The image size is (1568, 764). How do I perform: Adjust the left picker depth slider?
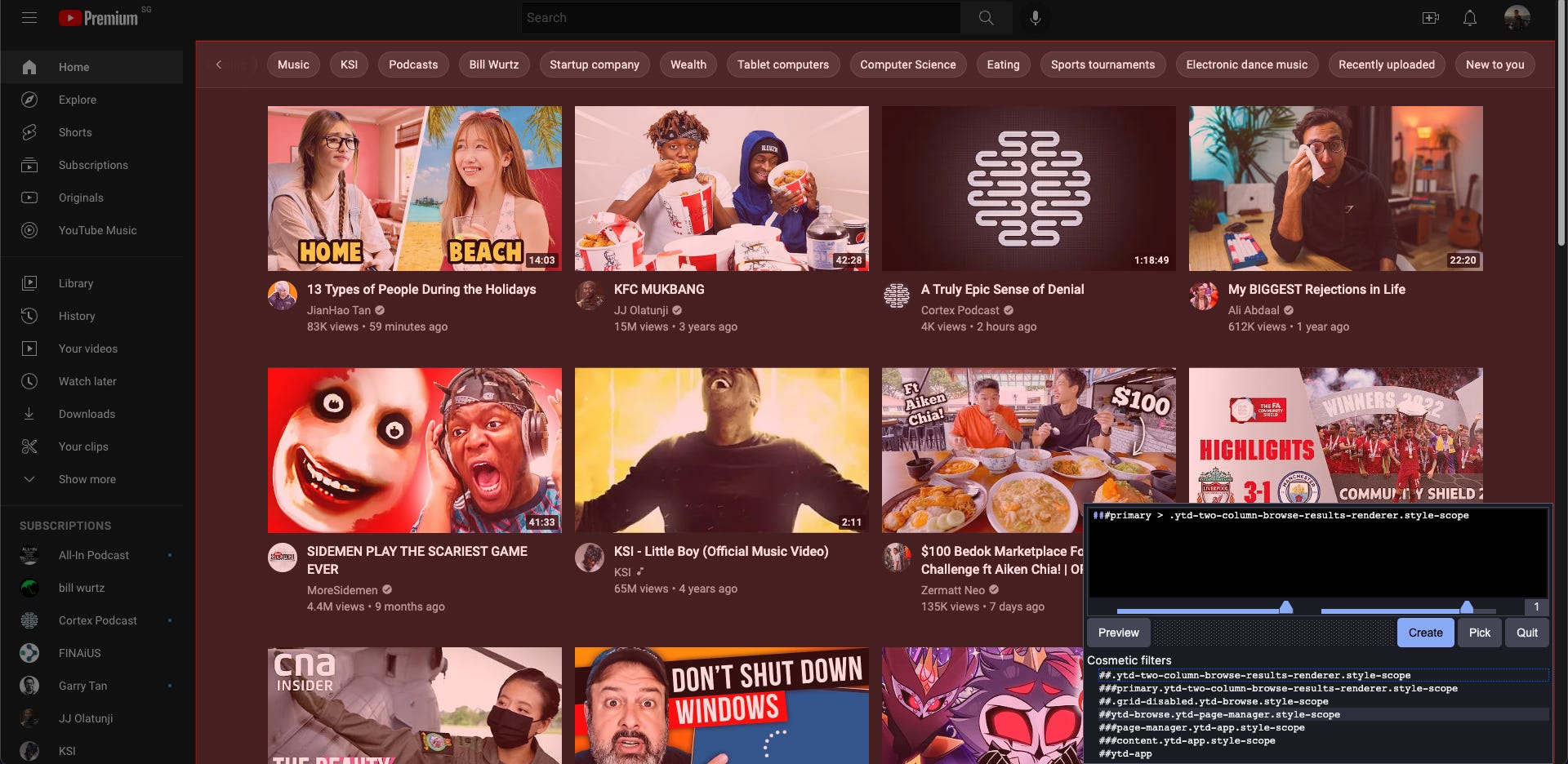pyautogui.click(x=1286, y=607)
